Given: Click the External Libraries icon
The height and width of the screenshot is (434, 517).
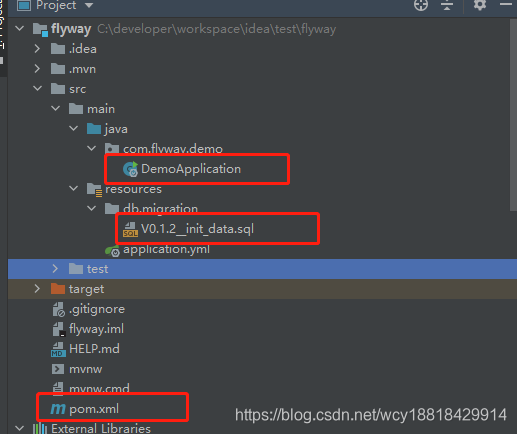Looking at the screenshot, I should click(40, 428).
